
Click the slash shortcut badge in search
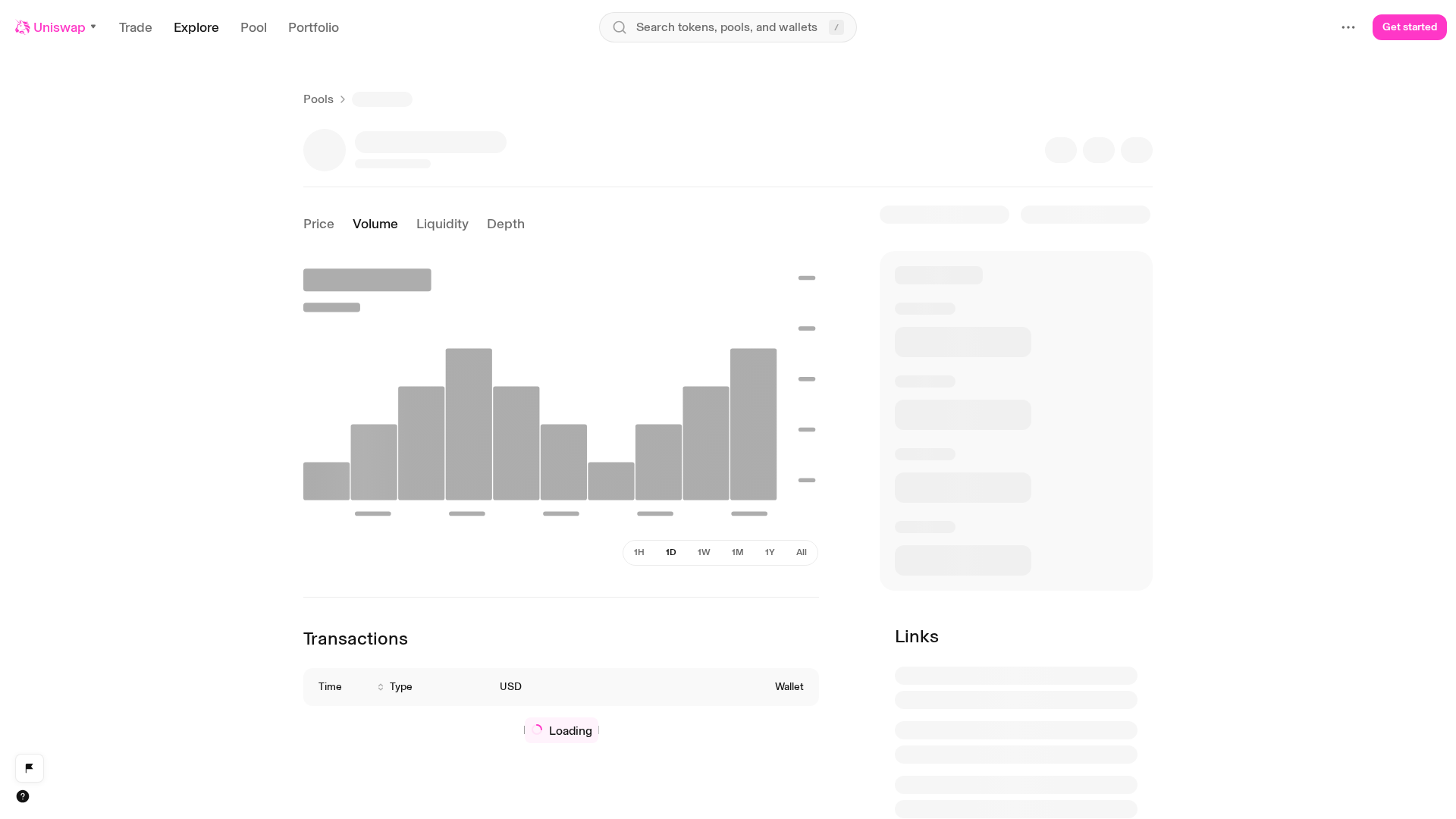point(836,27)
